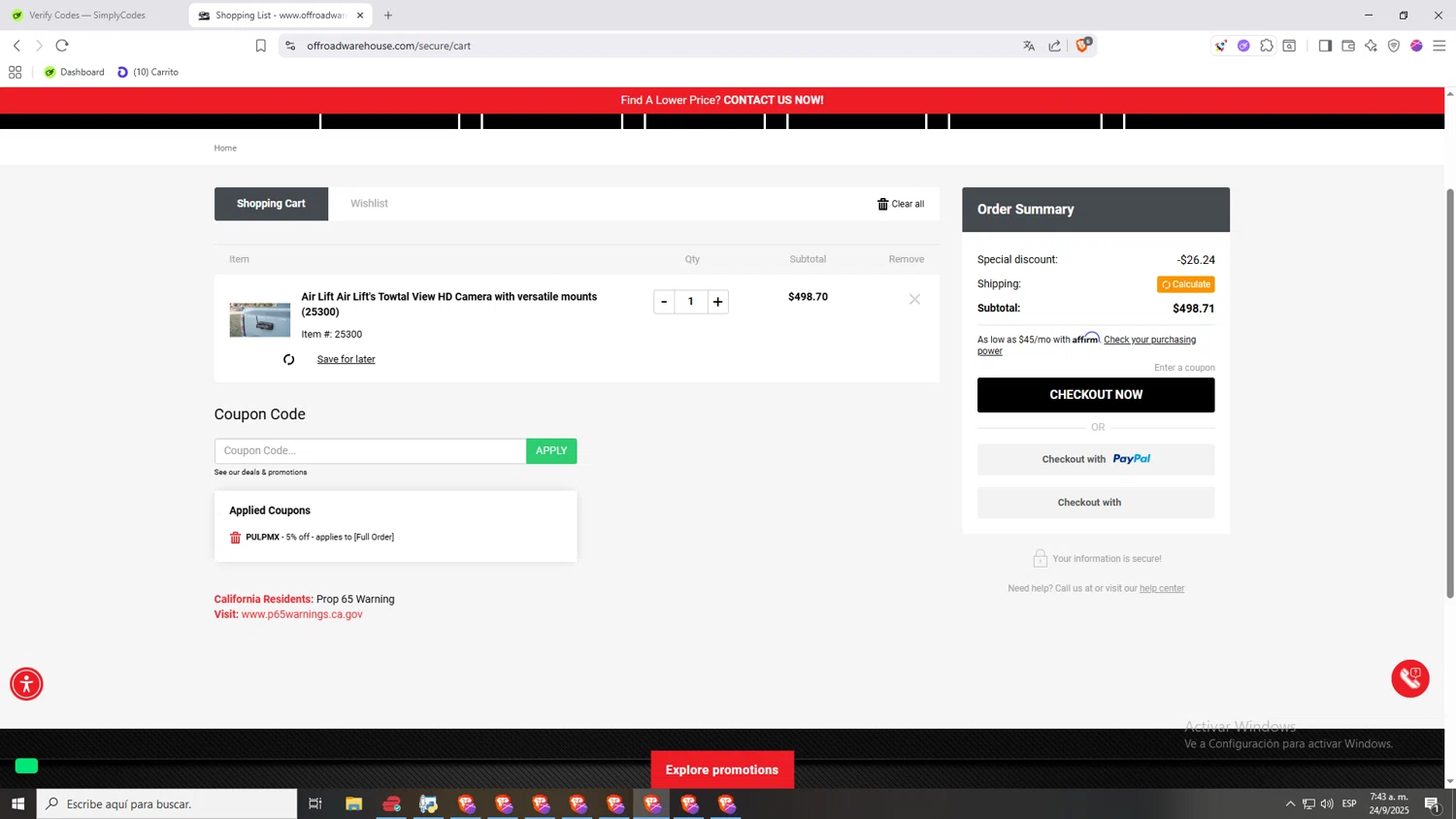Close the Shopping List browser tab

coord(360,16)
